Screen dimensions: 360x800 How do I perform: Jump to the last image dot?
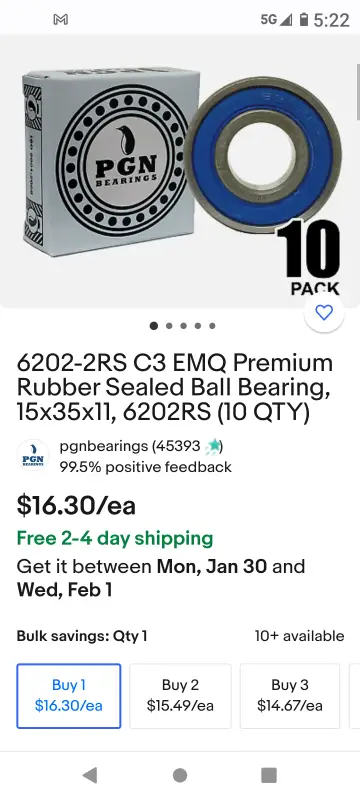(212, 326)
